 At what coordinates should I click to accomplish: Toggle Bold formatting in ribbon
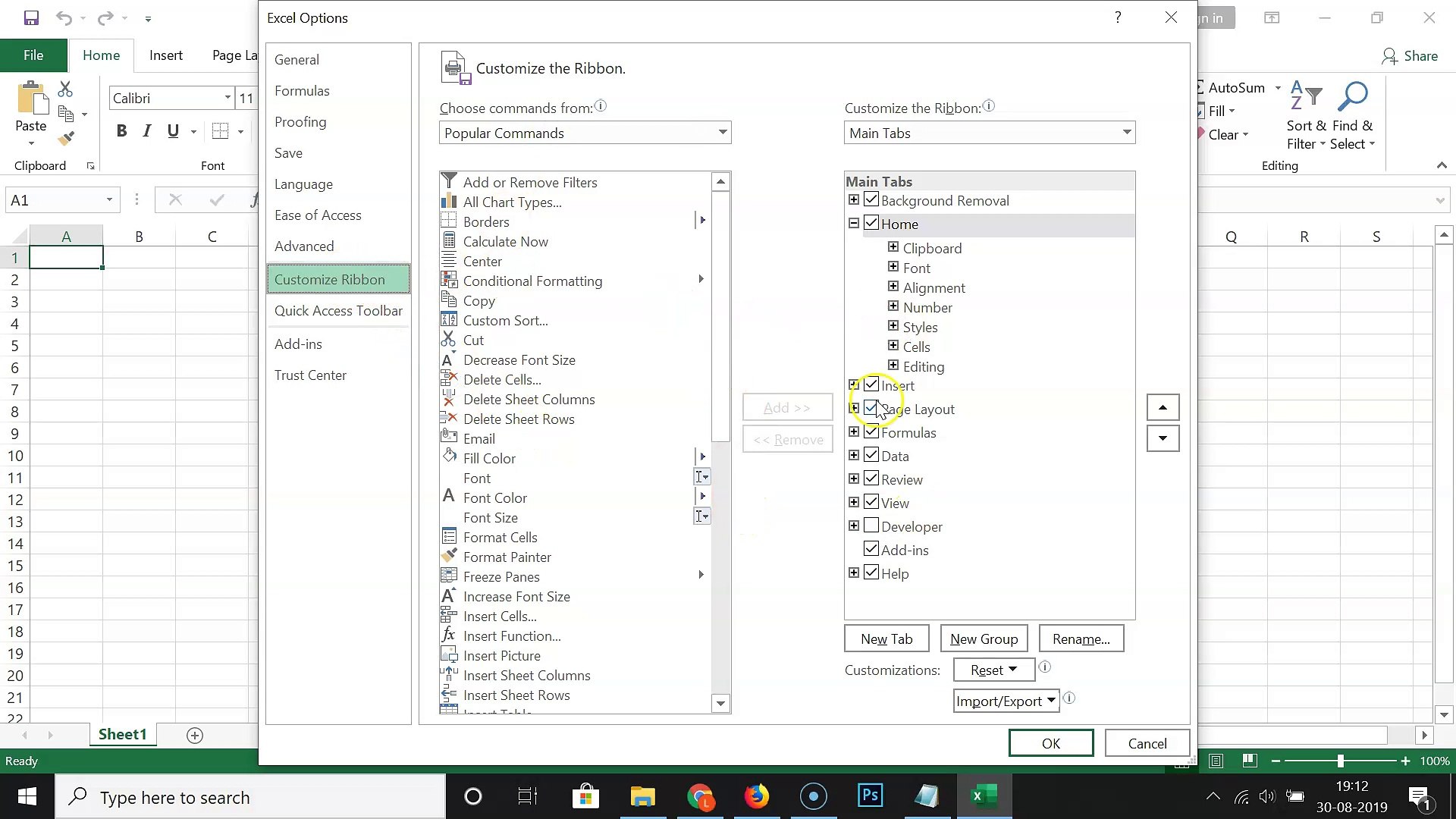(x=121, y=131)
